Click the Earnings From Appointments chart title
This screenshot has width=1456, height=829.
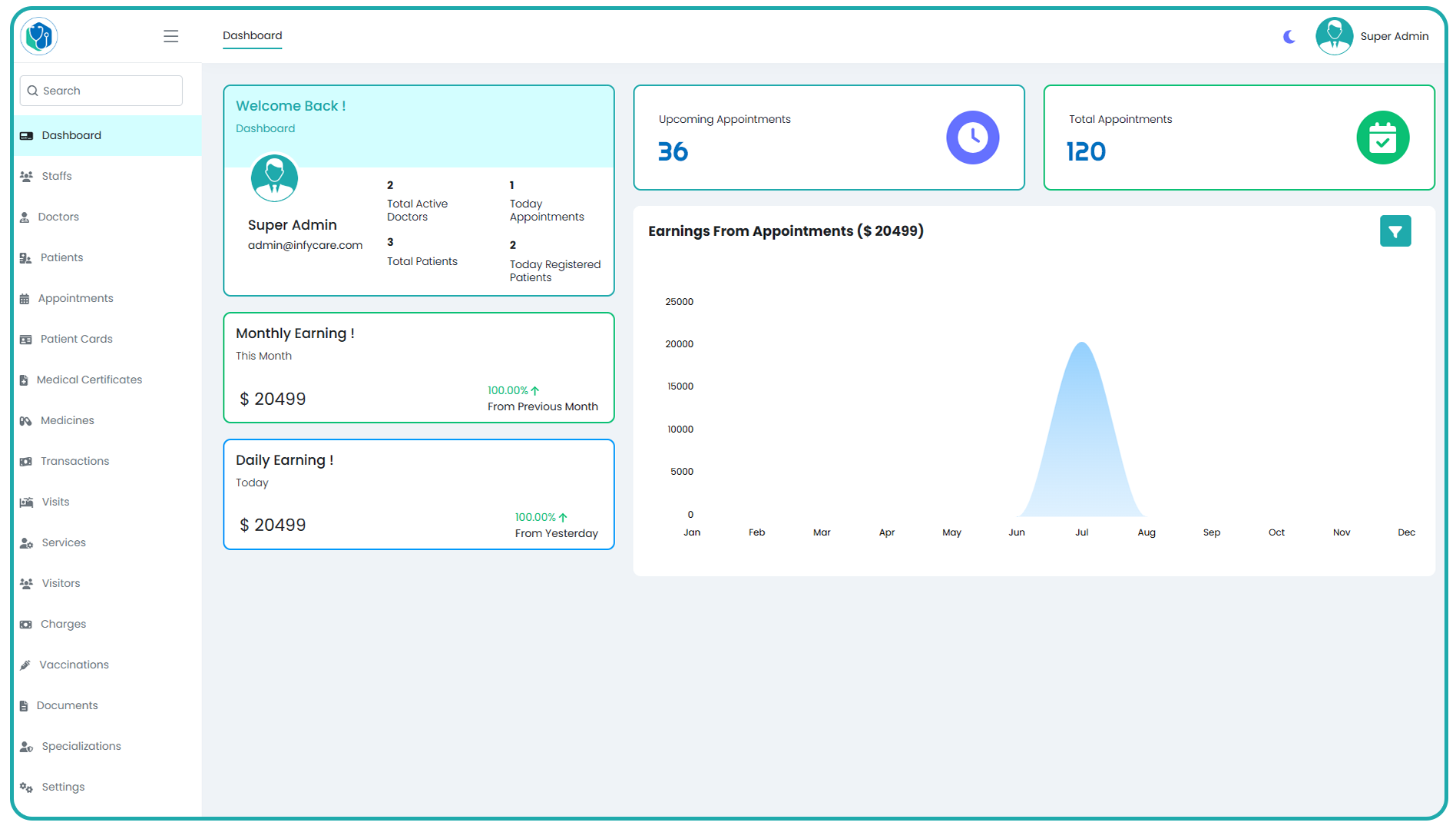pyautogui.click(x=786, y=231)
